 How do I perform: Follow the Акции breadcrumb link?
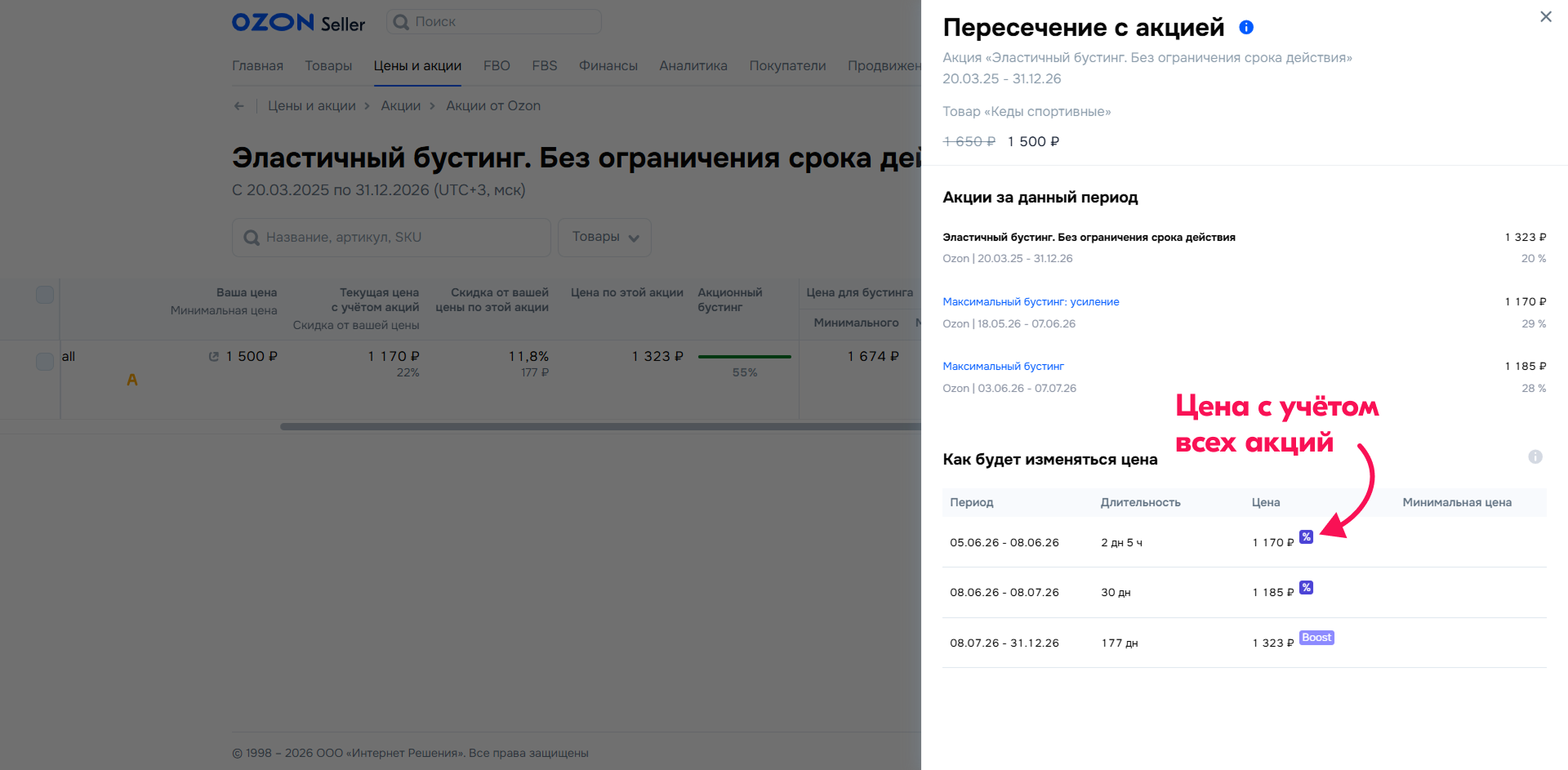click(x=401, y=106)
